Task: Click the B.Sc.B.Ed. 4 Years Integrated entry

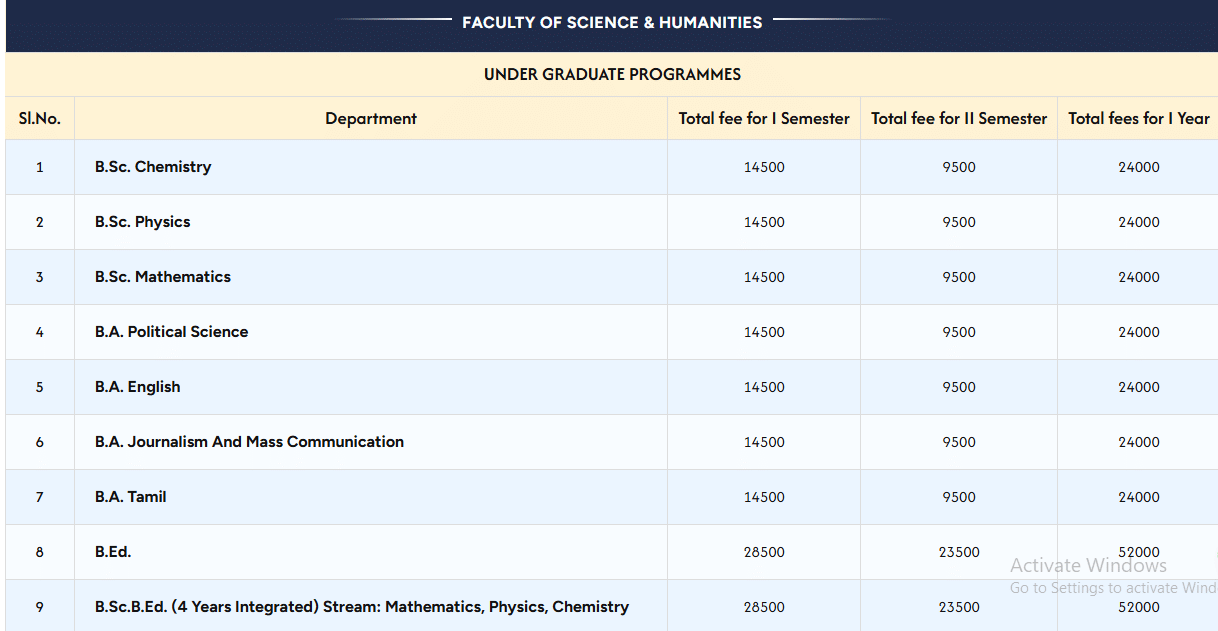Action: click(361, 607)
